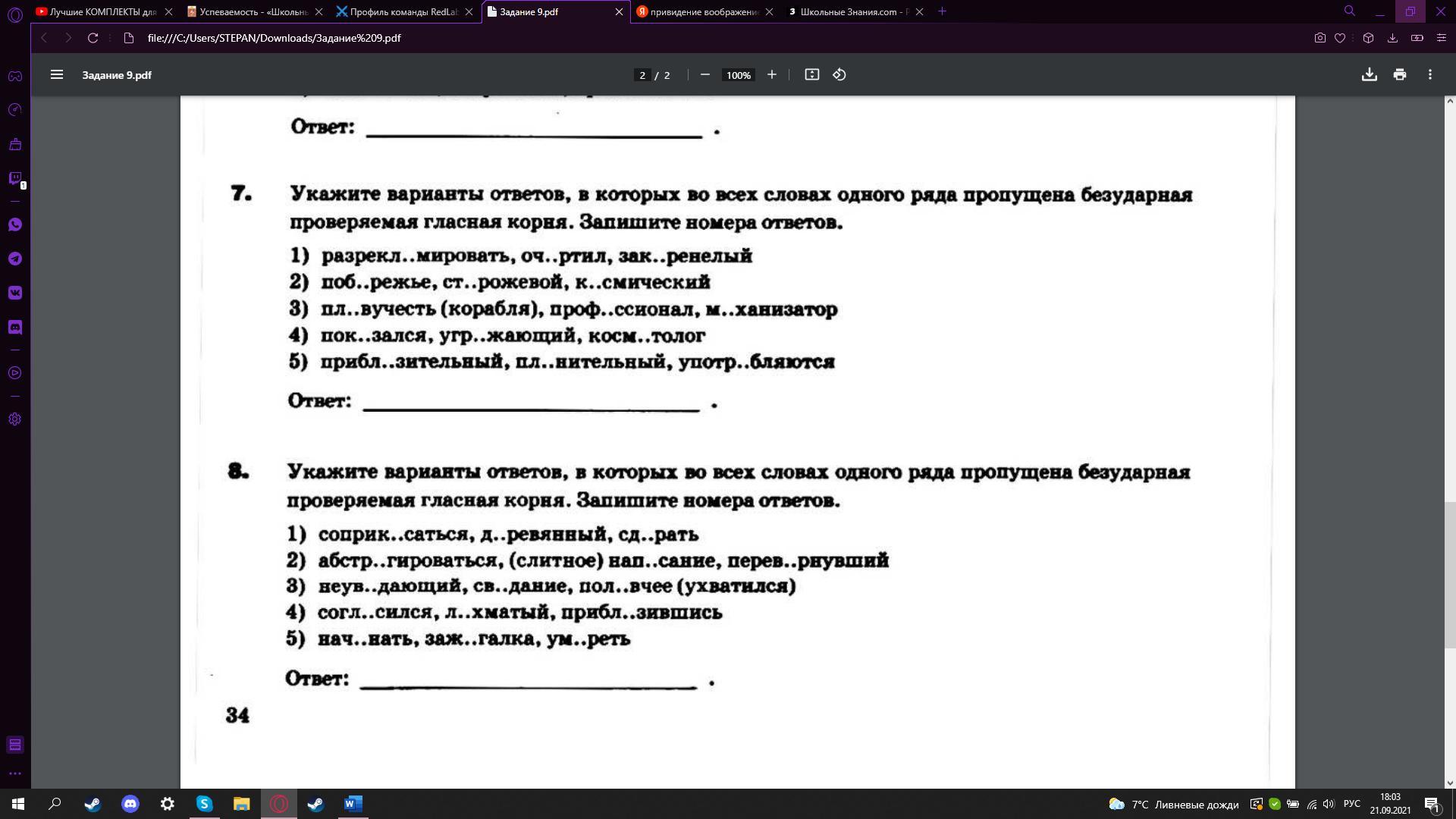
Task: Open a new browser tab
Action: [942, 11]
